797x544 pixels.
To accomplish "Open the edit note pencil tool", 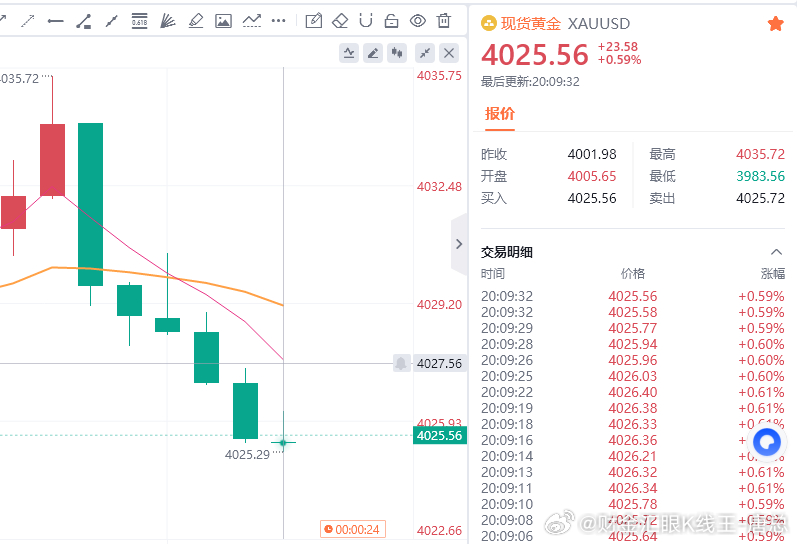I will 314,21.
